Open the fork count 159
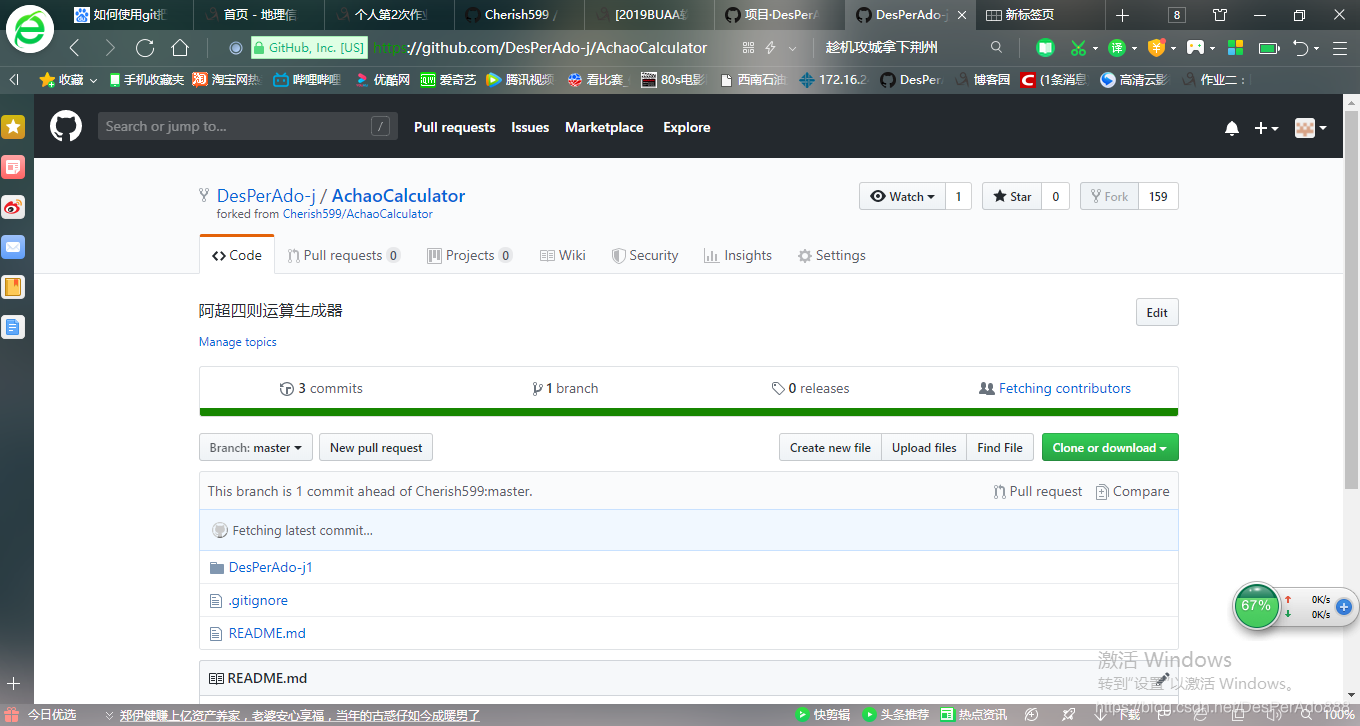1360x726 pixels. coord(1158,196)
